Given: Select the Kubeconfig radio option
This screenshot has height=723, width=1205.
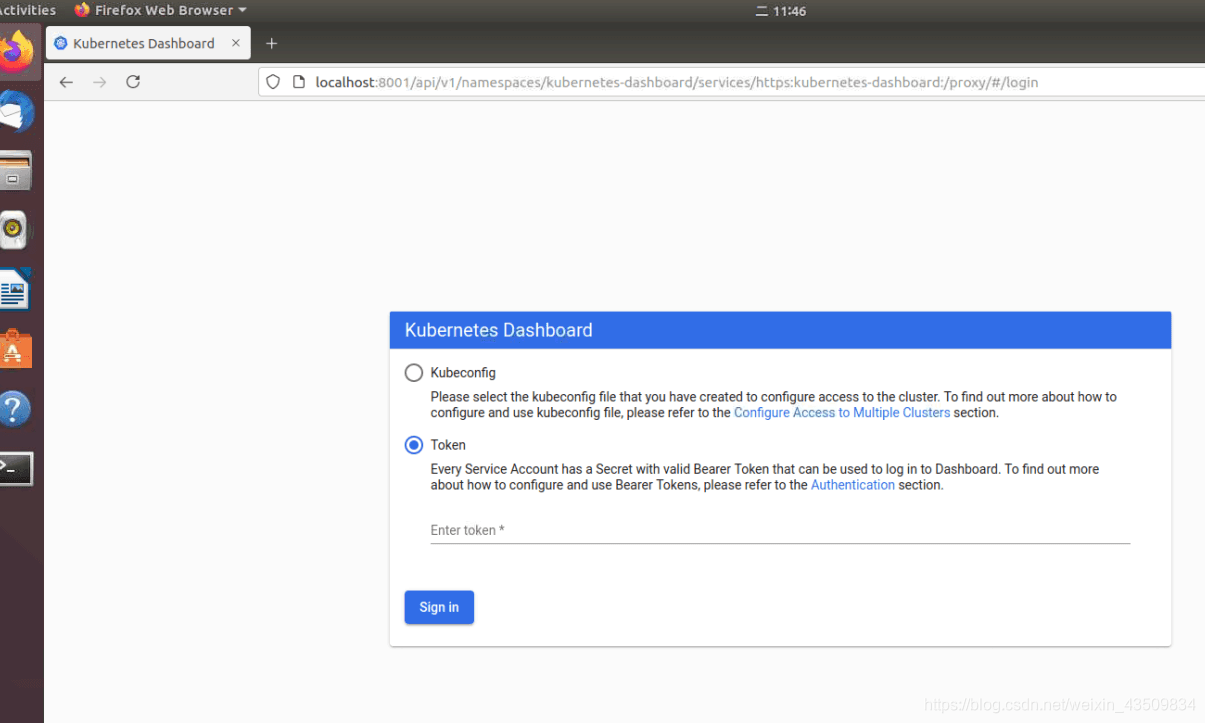Looking at the screenshot, I should pyautogui.click(x=414, y=373).
